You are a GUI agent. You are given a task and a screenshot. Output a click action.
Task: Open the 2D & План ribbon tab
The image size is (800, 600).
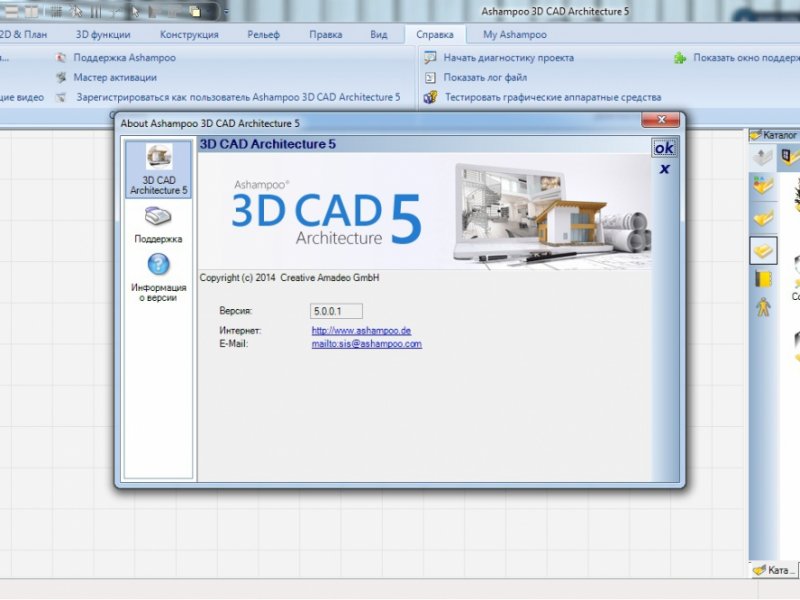click(x=23, y=35)
